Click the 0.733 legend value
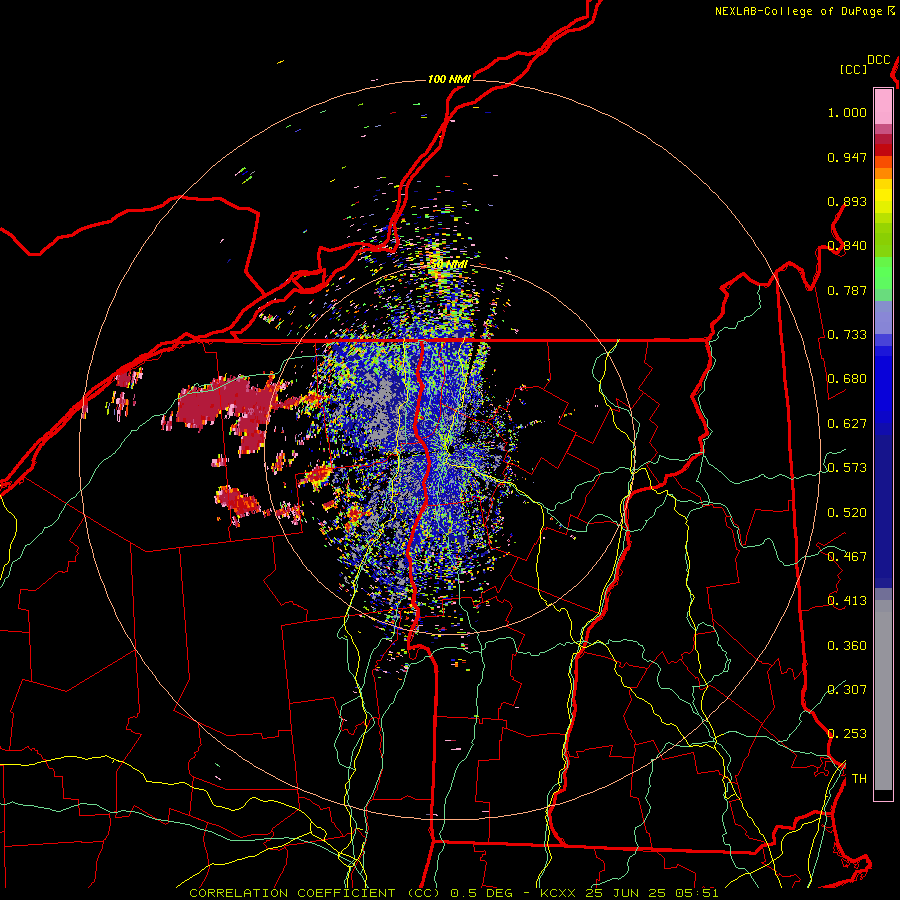 847,335
